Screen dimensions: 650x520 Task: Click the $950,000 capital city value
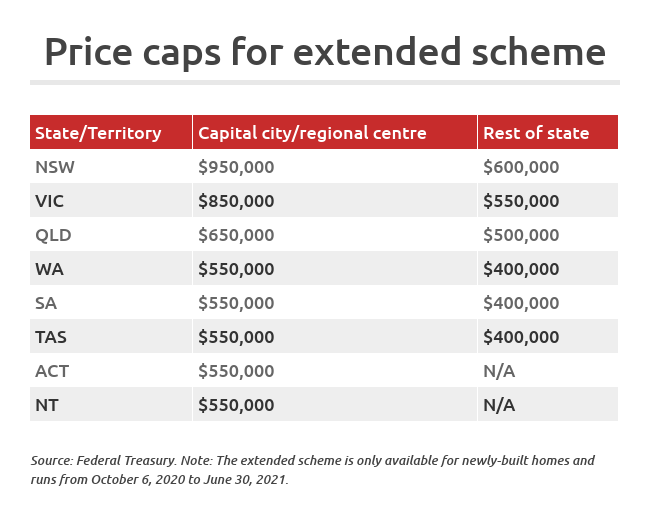coord(236,167)
